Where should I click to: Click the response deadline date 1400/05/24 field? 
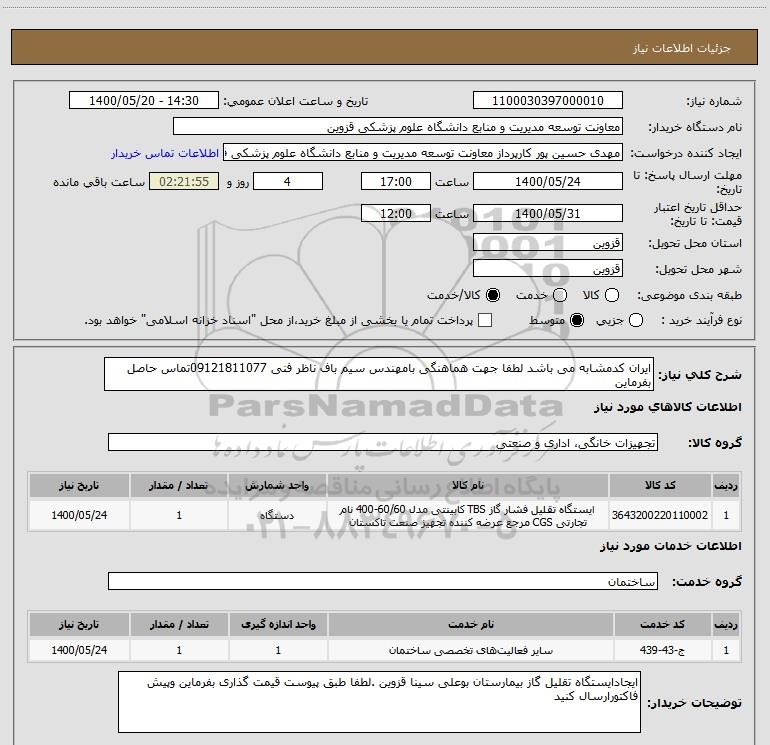click(x=548, y=181)
